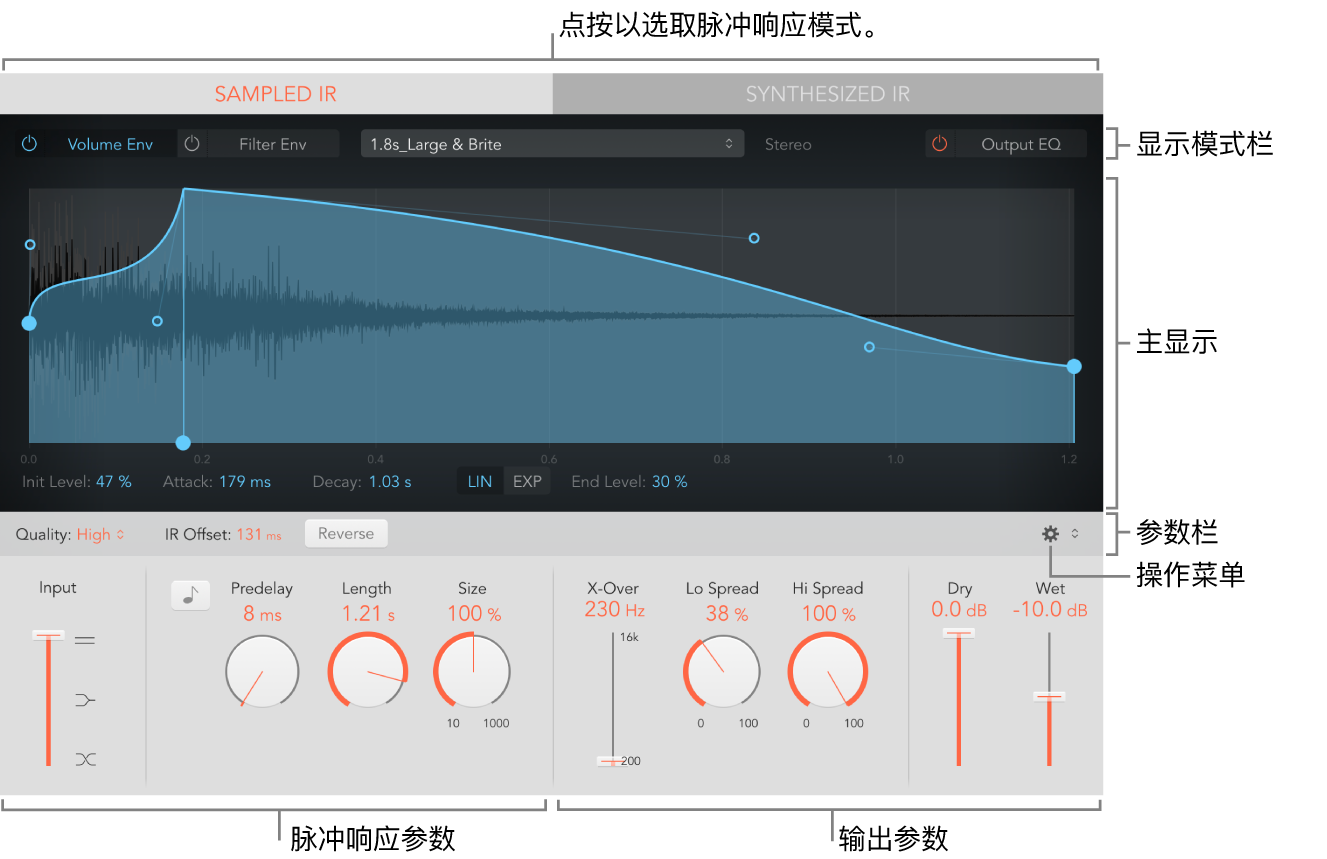Click the Filter Env power icon

pyautogui.click(x=191, y=143)
